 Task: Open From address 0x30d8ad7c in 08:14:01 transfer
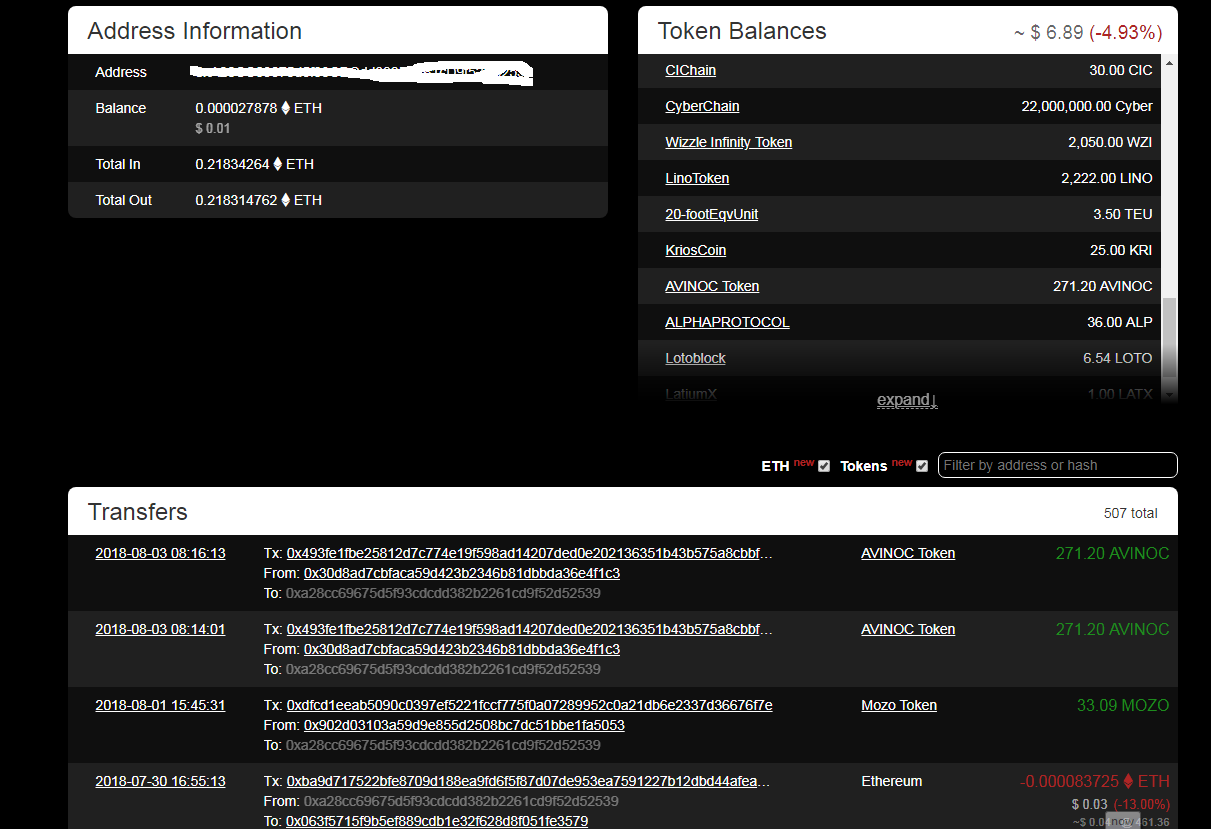(x=462, y=649)
